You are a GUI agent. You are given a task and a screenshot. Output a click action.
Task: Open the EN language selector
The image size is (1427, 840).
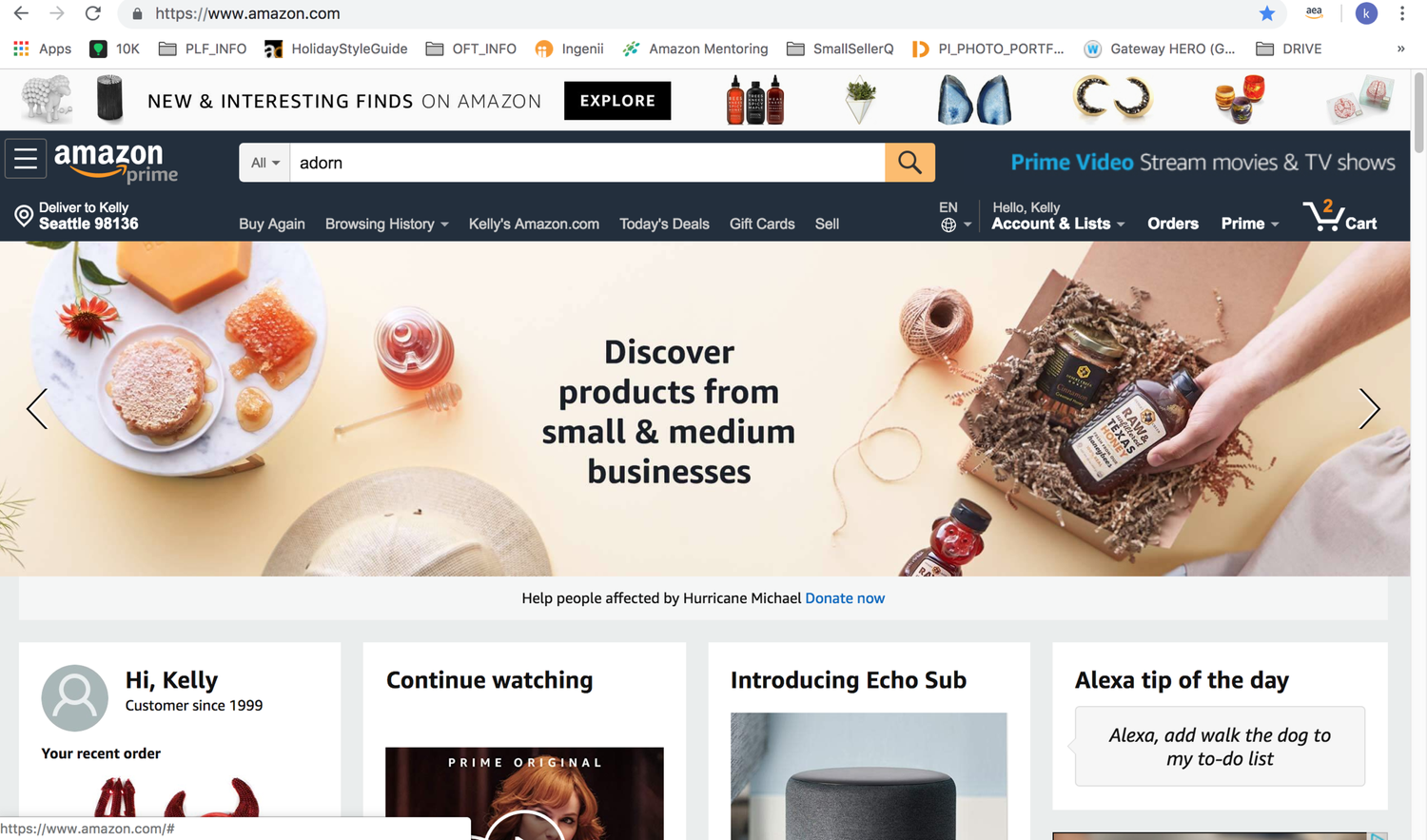[954, 216]
